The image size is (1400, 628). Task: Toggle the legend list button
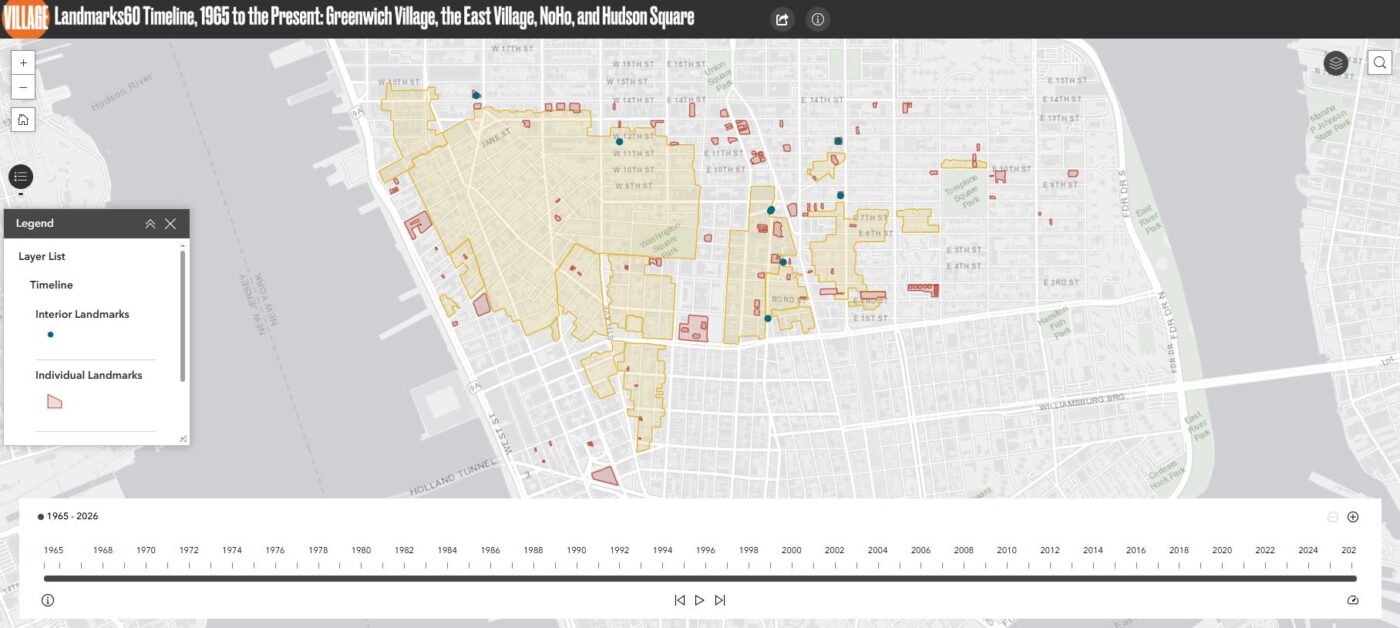(x=21, y=177)
